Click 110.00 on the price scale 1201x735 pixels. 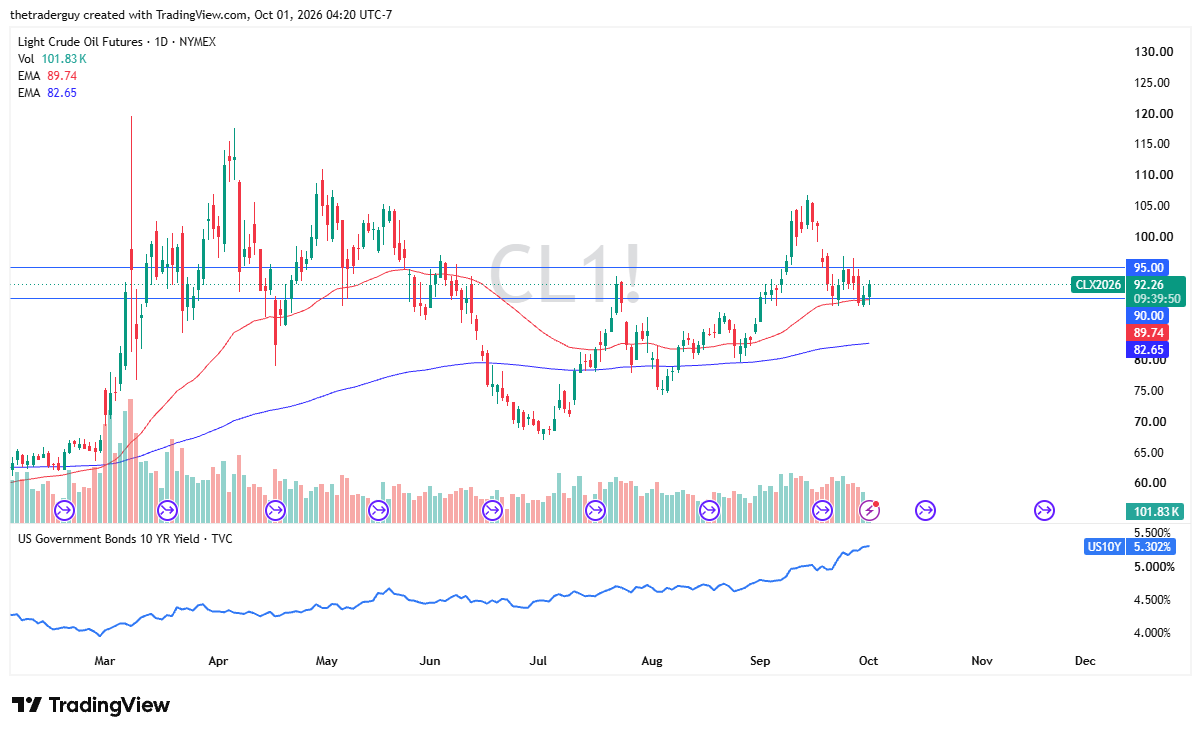[1153, 175]
